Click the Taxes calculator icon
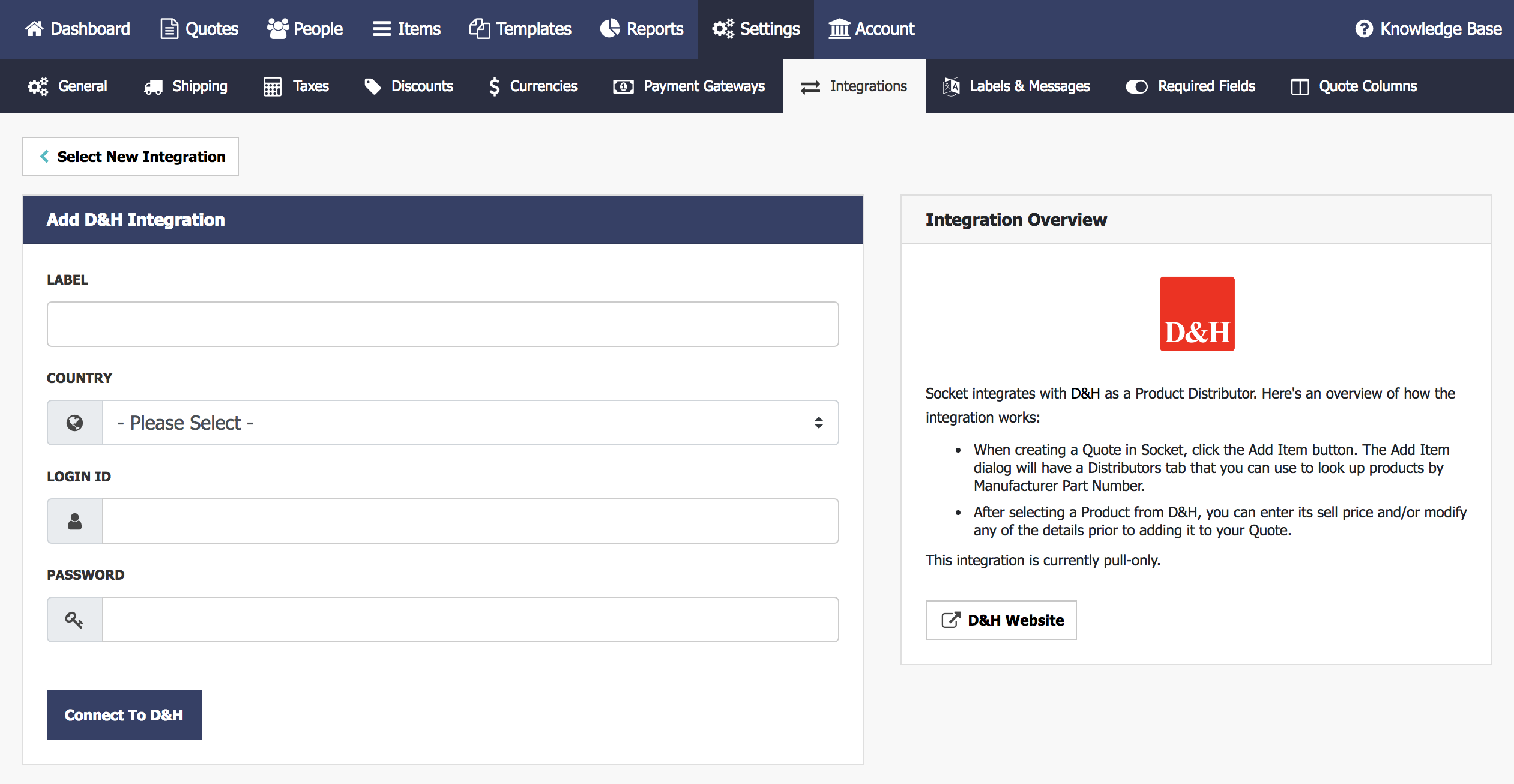Screen dimensions: 1514x784 pyautogui.click(x=273, y=86)
